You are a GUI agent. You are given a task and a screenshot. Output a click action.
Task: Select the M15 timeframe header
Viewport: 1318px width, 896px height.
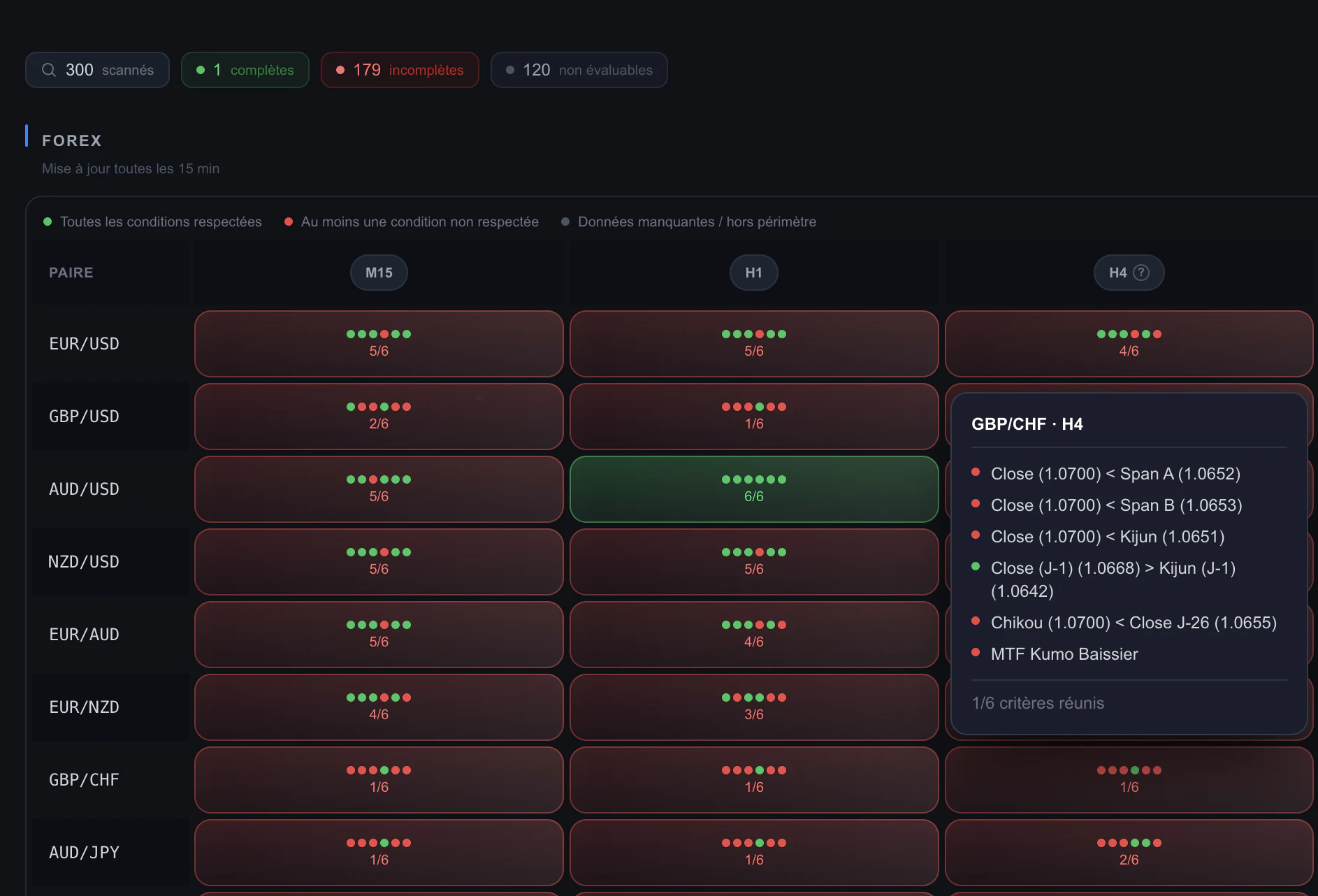[x=379, y=273]
